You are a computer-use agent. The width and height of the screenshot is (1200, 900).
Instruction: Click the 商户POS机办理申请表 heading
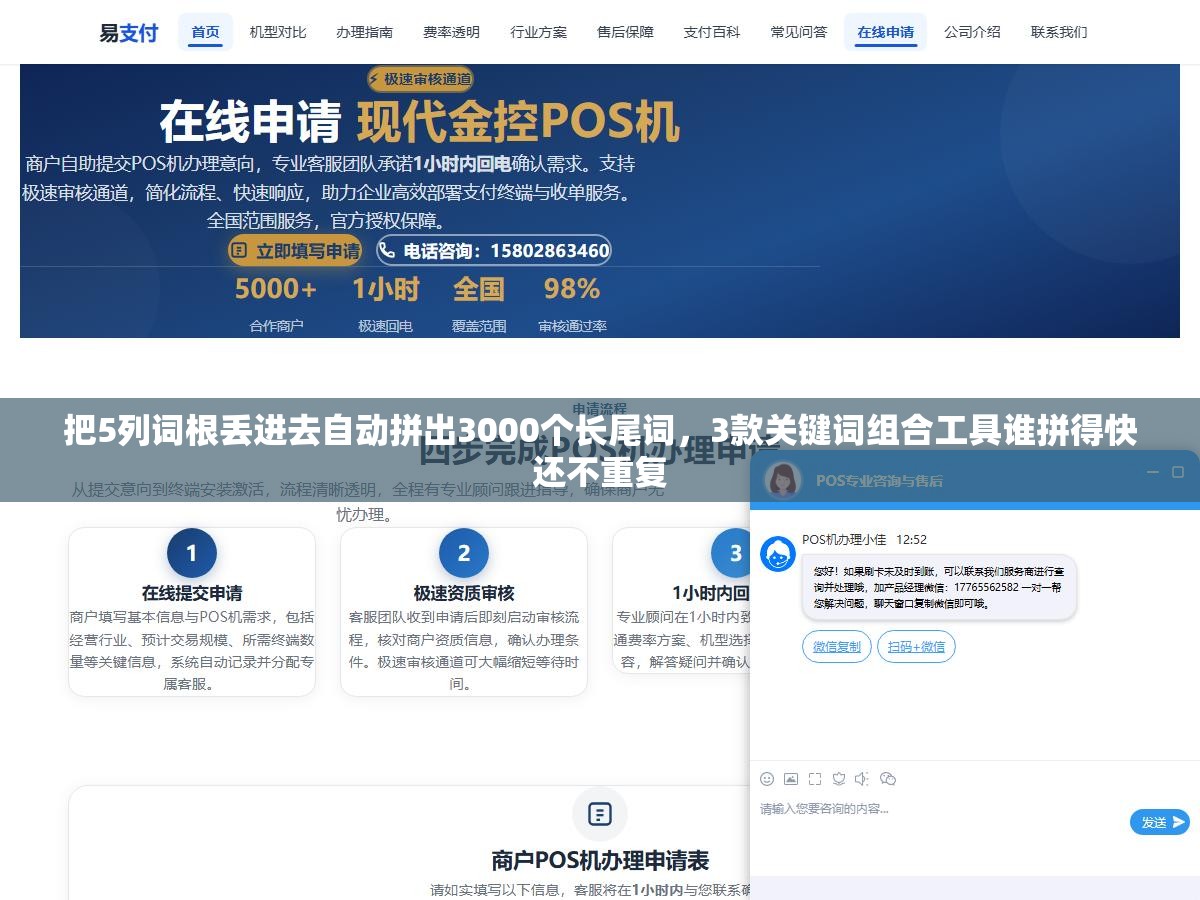click(600, 860)
